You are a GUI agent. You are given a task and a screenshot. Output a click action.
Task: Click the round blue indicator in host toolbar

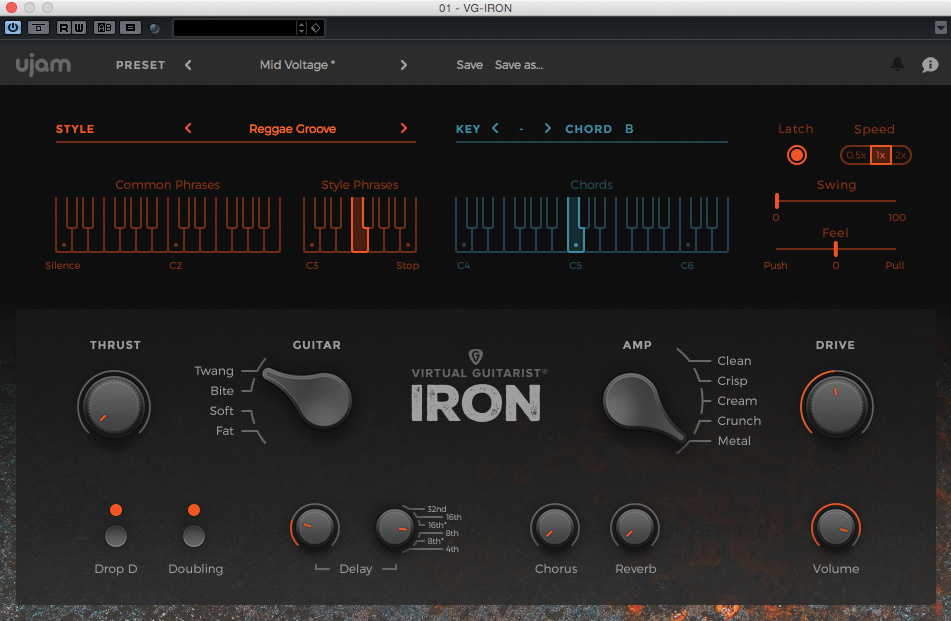point(155,28)
